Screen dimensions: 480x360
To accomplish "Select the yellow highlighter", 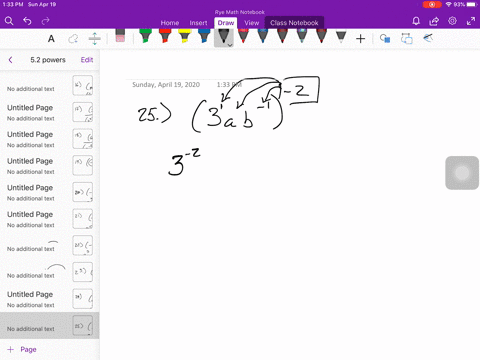I will [184, 36].
